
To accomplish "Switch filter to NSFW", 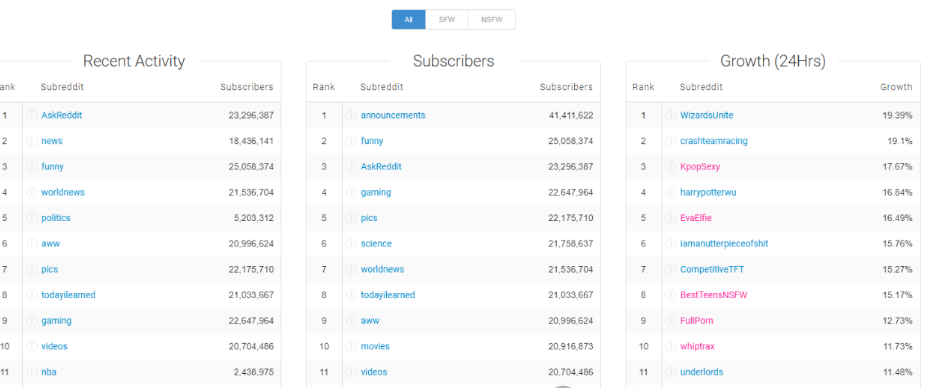I will (x=492, y=20).
